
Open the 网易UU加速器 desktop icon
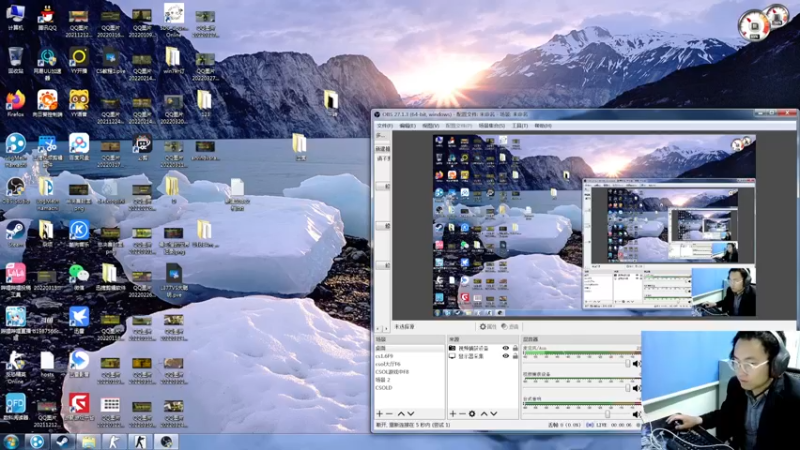[x=47, y=63]
